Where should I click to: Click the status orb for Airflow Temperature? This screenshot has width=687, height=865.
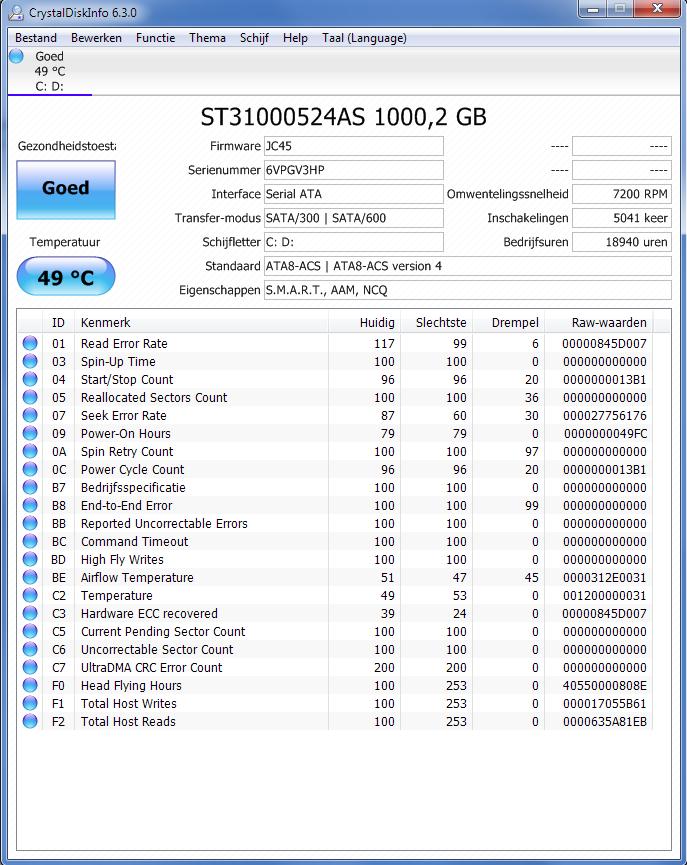pos(30,577)
